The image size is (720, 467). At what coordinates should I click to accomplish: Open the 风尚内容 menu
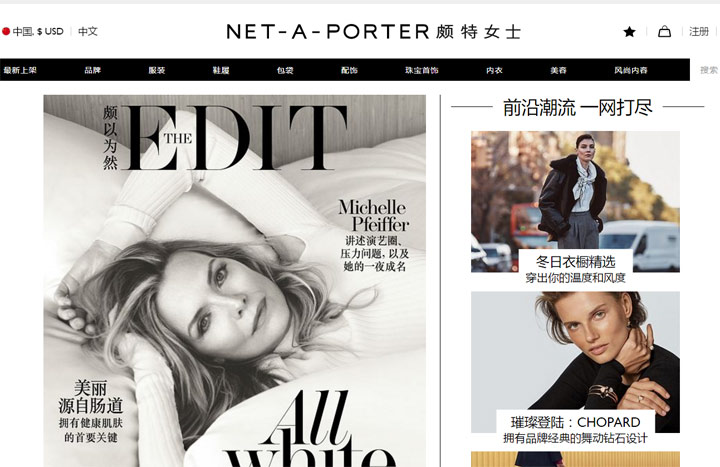pos(631,70)
